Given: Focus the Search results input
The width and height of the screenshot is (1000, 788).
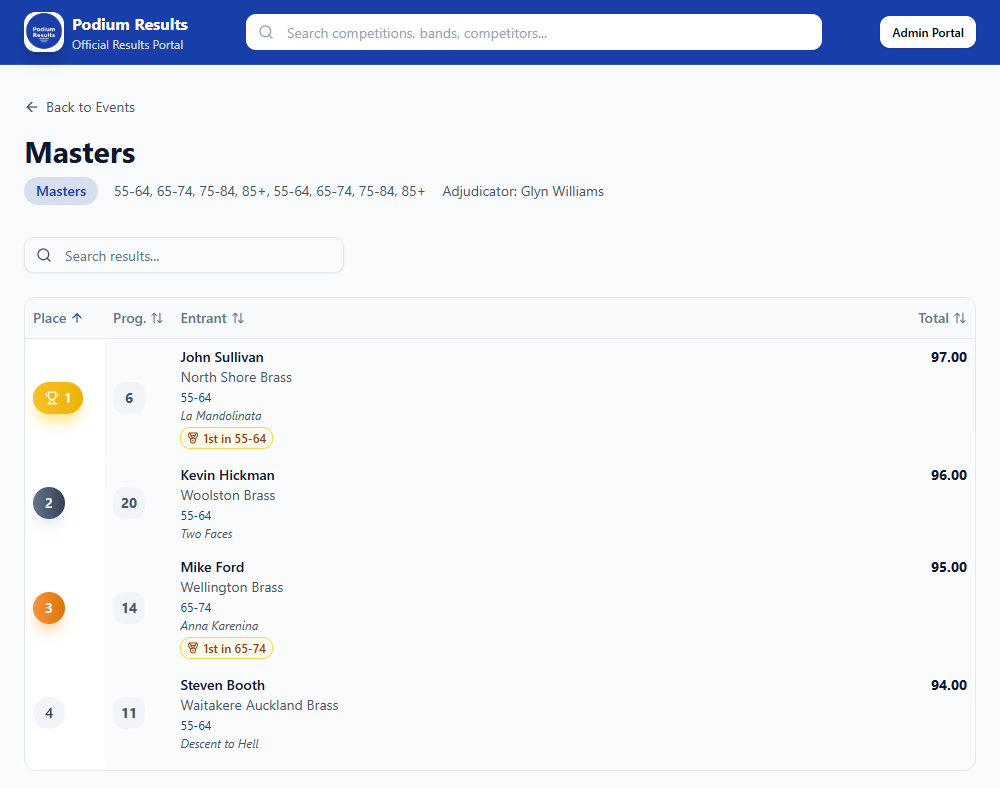Looking at the screenshot, I should (184, 256).
